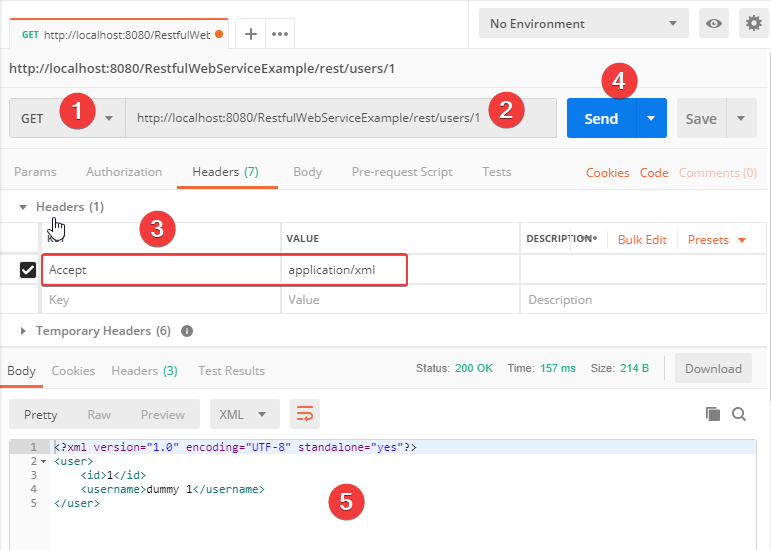The height and width of the screenshot is (550, 771).
Task: Click the environment quick look eye icon
Action: click(714, 24)
